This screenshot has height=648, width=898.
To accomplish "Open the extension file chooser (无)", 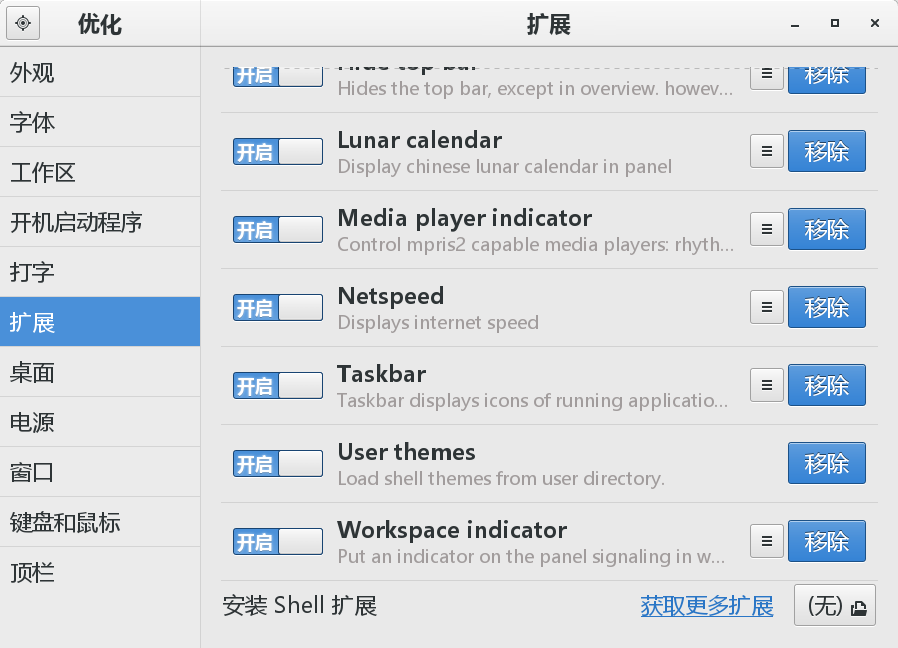I will pos(834,605).
